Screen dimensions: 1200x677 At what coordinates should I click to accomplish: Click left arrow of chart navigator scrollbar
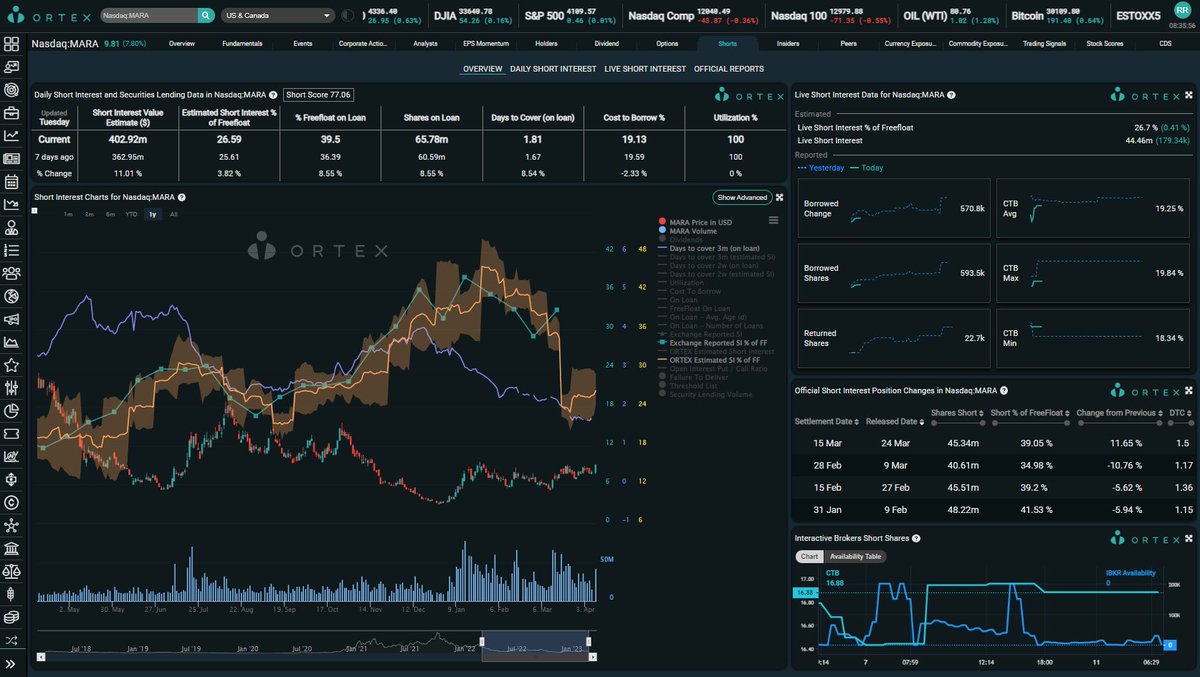41,656
